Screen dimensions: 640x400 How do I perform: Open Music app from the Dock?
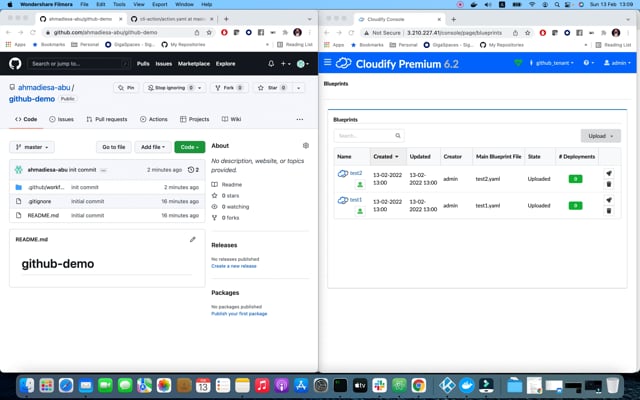(x=262, y=385)
